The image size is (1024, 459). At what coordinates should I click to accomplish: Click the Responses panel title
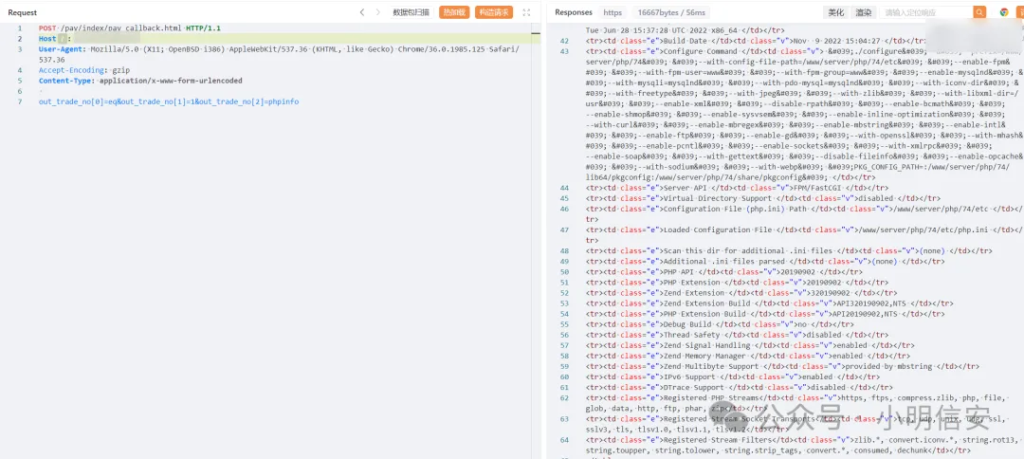point(573,12)
